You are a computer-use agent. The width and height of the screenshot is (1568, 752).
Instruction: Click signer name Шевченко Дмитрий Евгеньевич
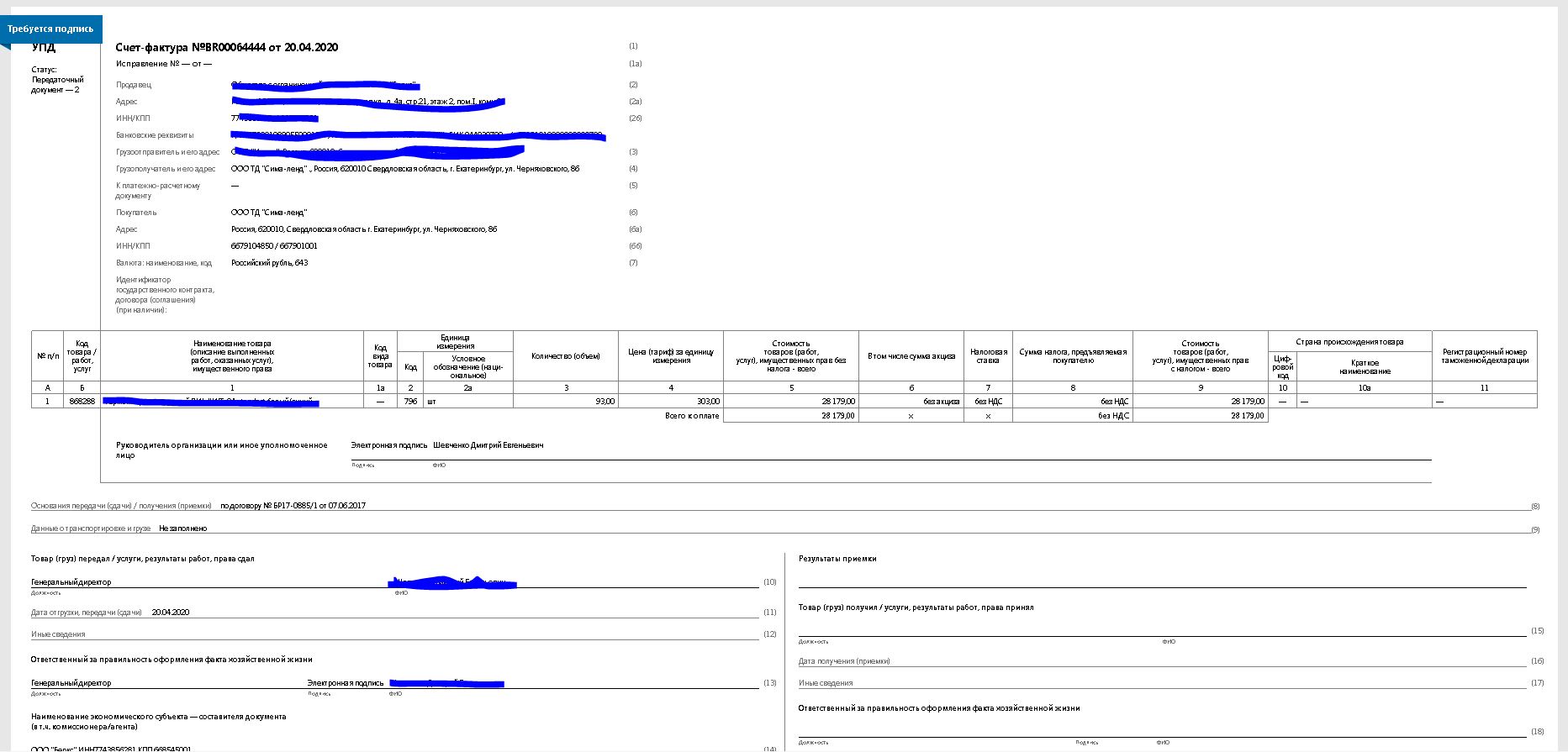click(488, 445)
